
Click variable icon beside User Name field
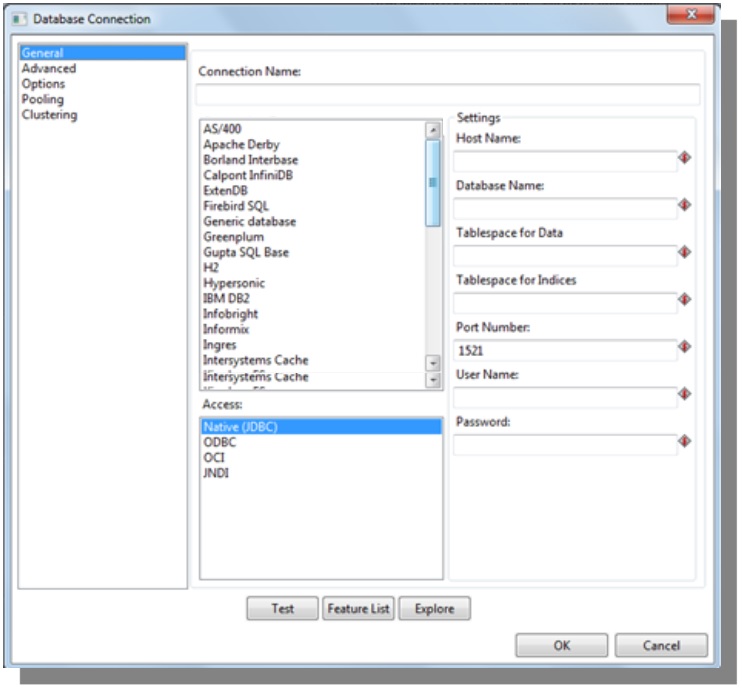point(685,394)
